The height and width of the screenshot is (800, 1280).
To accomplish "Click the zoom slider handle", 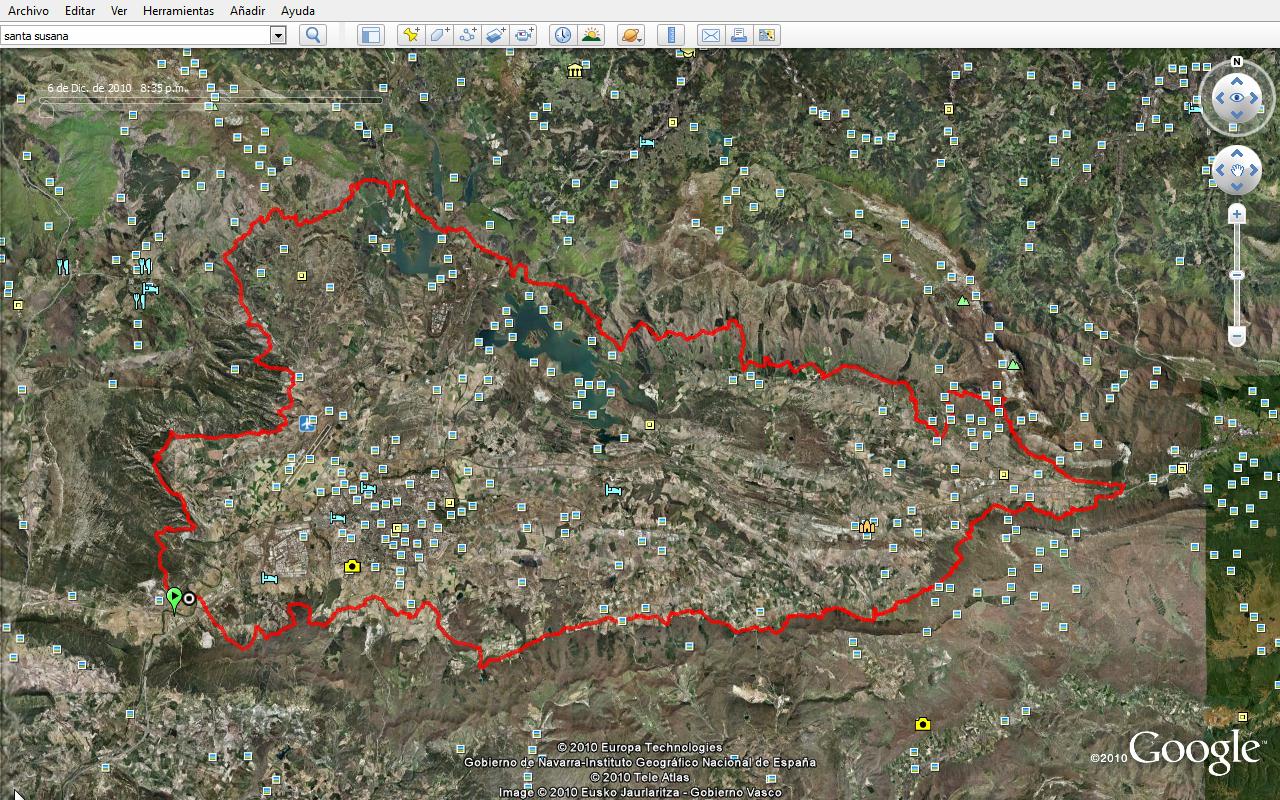I will (1237, 275).
